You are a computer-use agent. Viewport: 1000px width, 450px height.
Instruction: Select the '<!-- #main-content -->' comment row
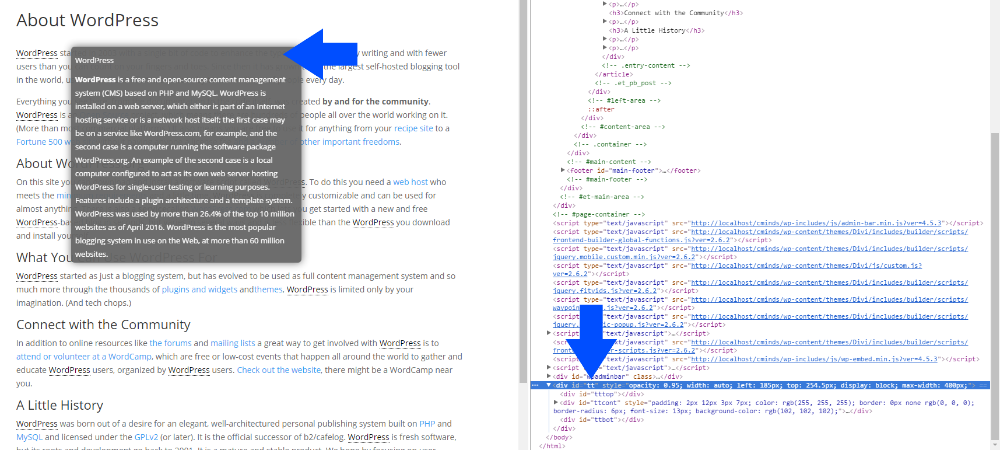[x=608, y=162]
